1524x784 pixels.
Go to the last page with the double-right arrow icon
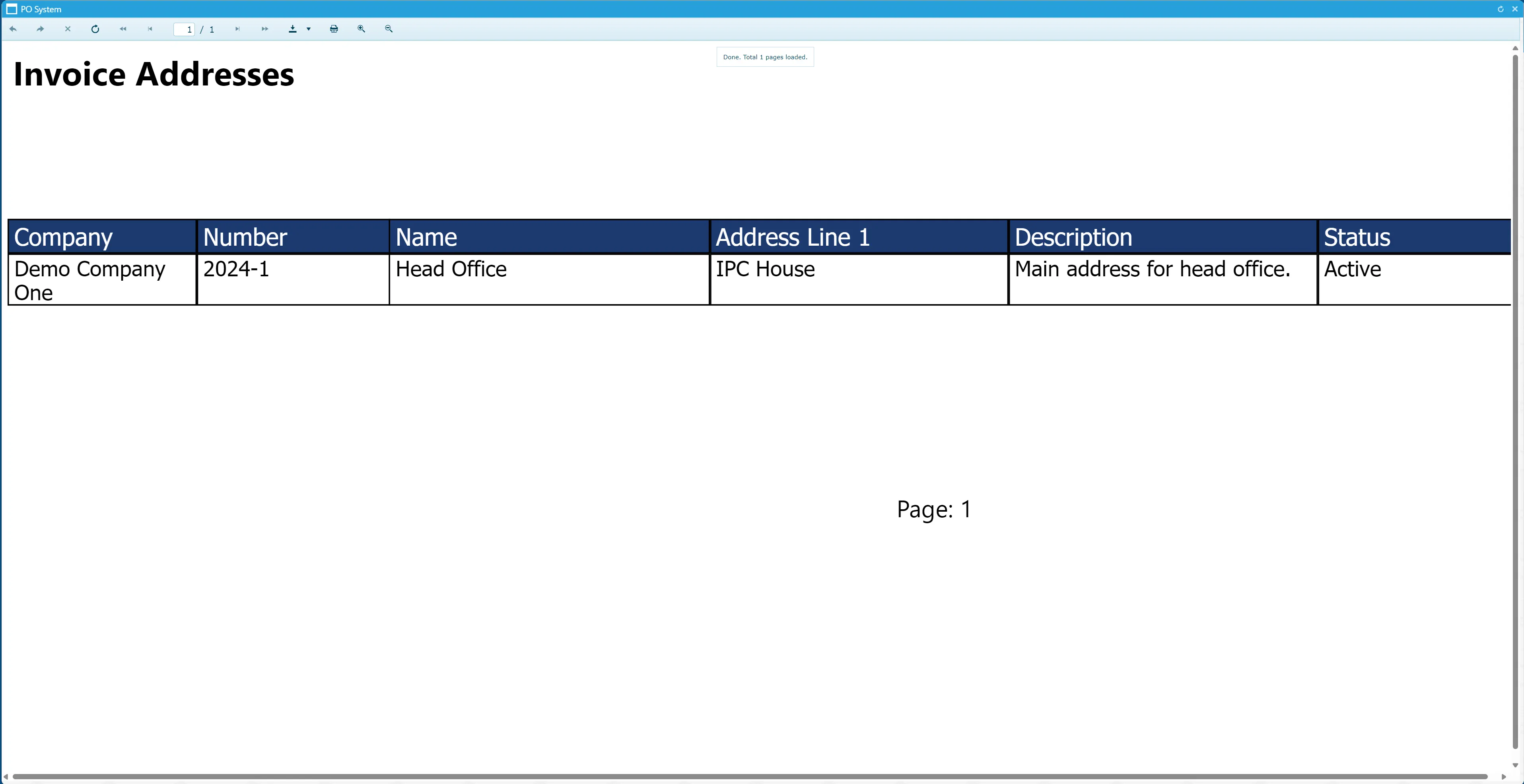point(264,28)
